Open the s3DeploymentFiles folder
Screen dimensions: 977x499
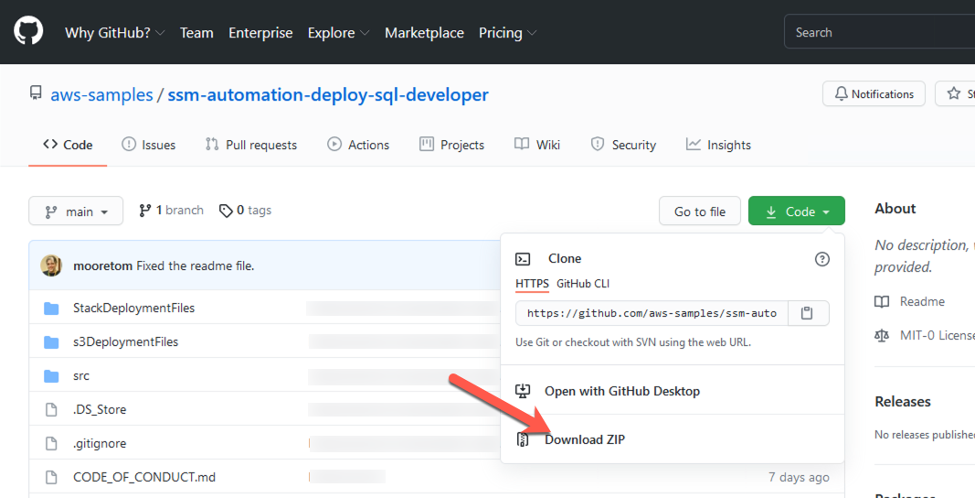click(126, 342)
